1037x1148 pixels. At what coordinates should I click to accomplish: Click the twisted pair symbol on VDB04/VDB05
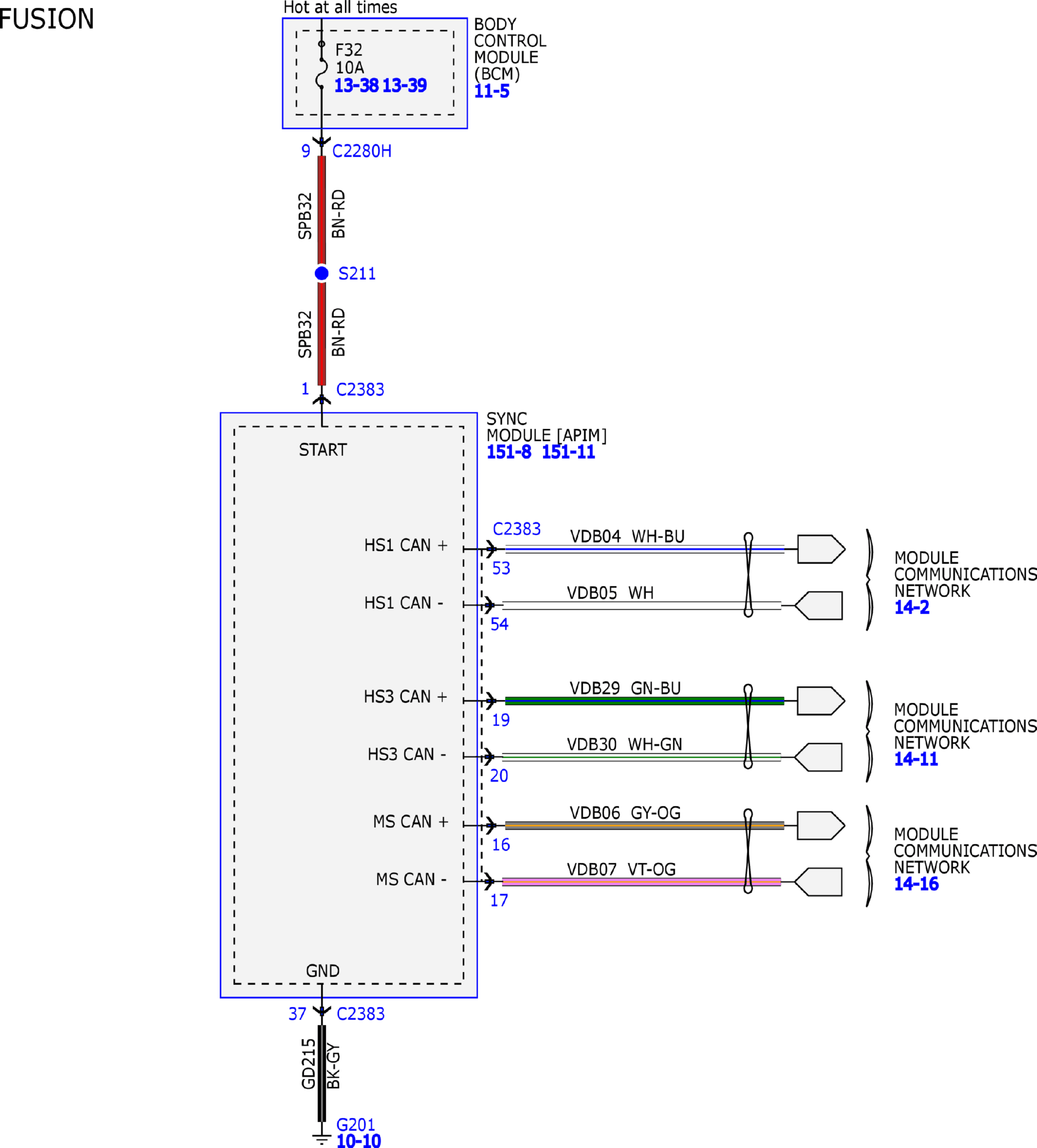click(x=748, y=575)
